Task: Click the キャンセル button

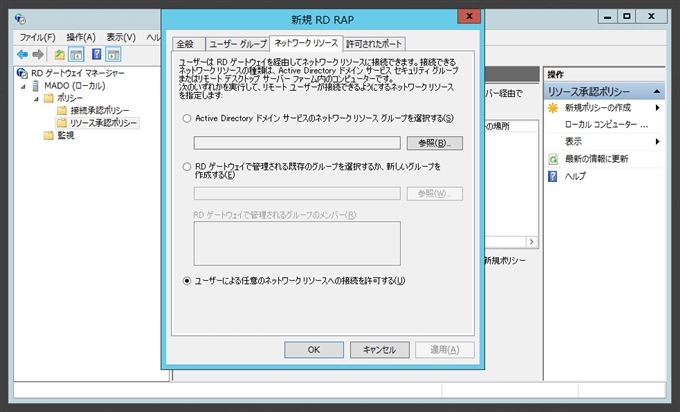Action: click(x=379, y=350)
